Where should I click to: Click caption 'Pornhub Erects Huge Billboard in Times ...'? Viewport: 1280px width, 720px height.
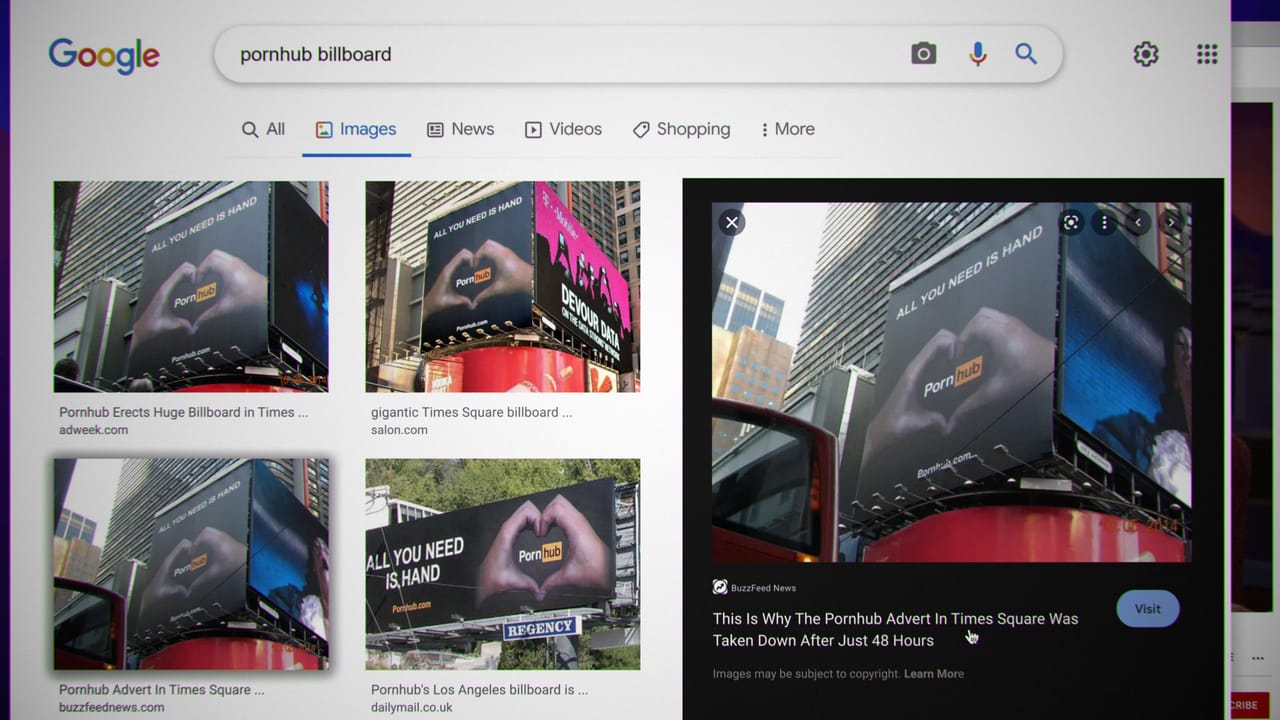pos(184,412)
